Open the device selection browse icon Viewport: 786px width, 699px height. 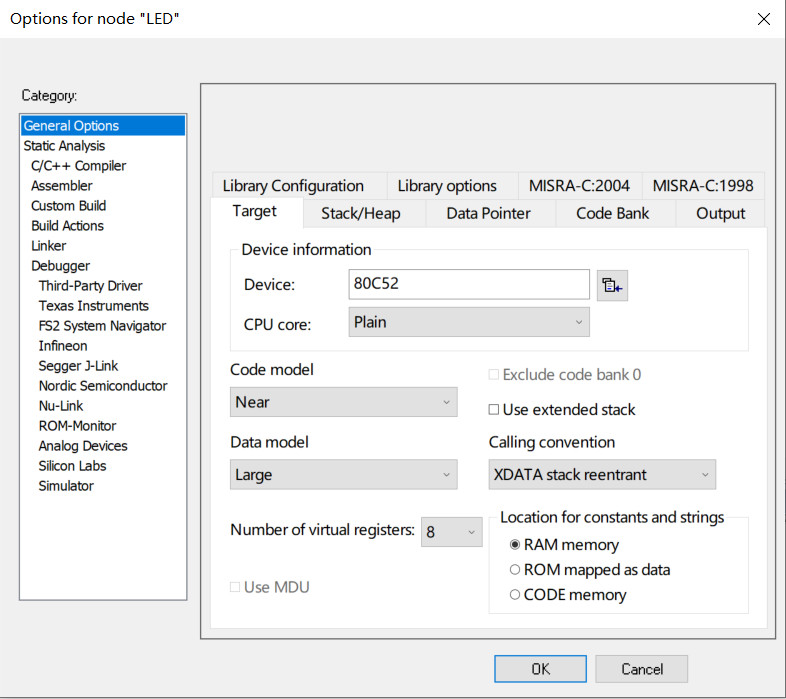pos(612,286)
